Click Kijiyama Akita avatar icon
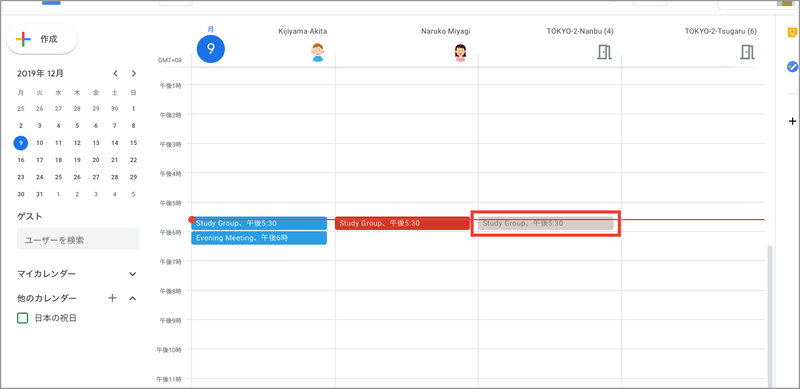Viewport: 800px width, 389px height. (317, 52)
